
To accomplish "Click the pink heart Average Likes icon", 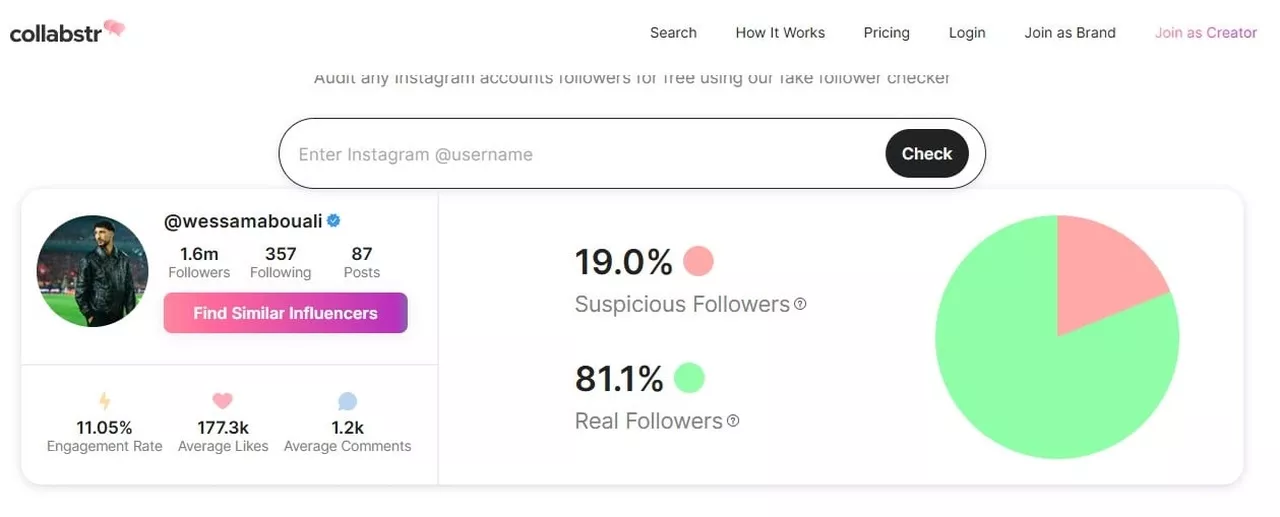I will point(223,401).
